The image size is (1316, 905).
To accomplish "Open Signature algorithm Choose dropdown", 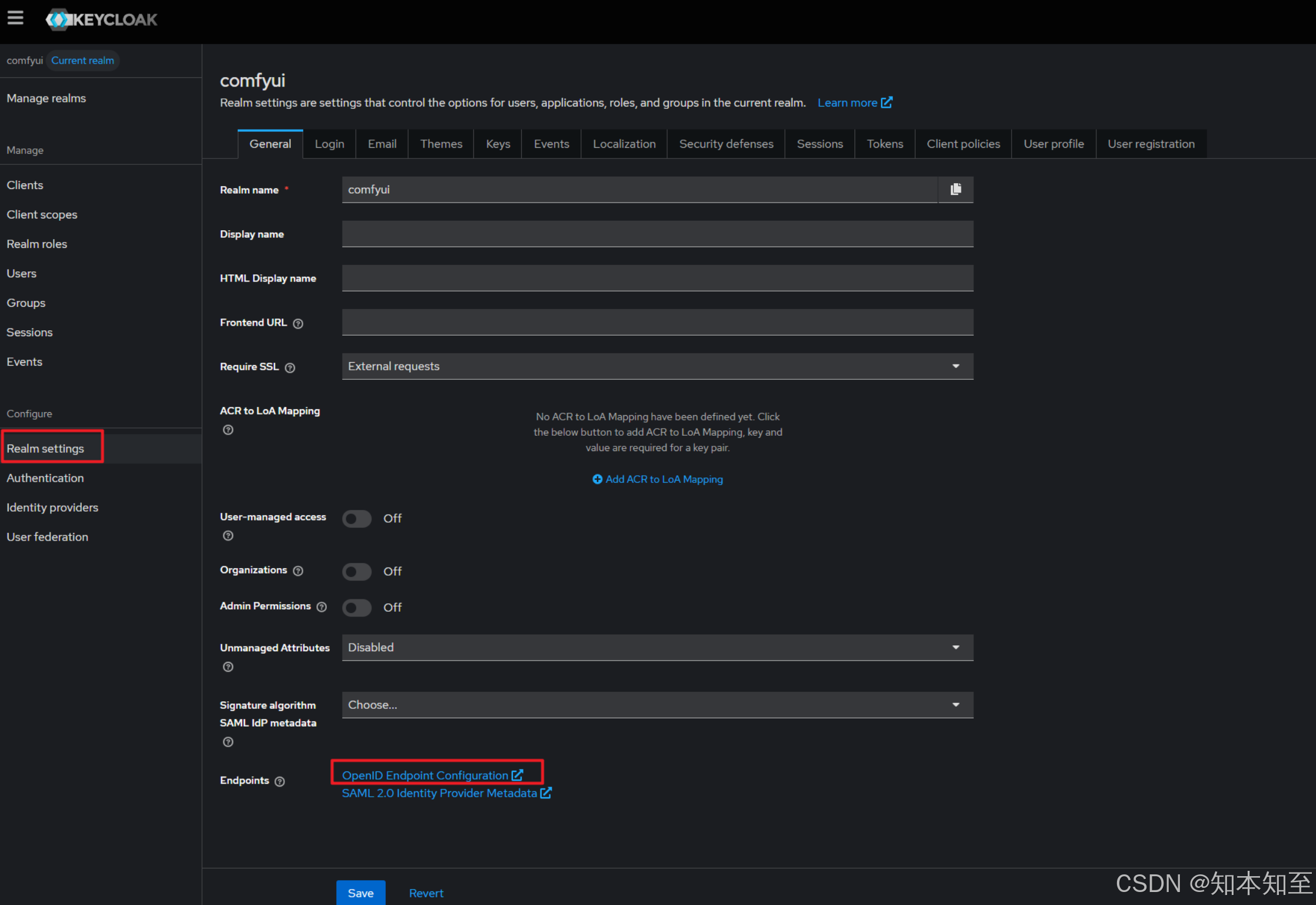I will pos(657,705).
